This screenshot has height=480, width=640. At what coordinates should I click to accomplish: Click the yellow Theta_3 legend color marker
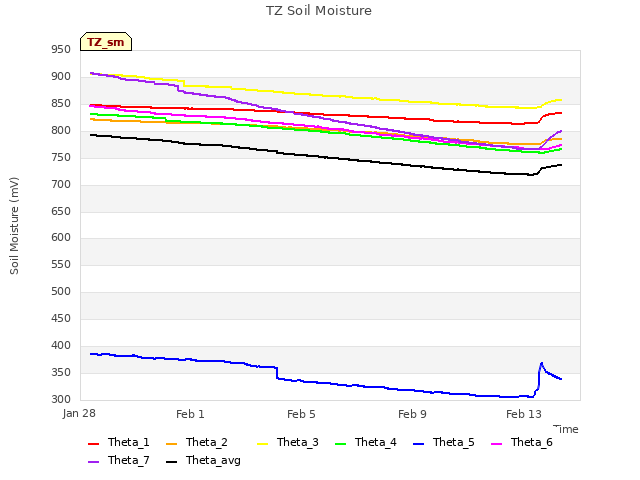point(262,444)
